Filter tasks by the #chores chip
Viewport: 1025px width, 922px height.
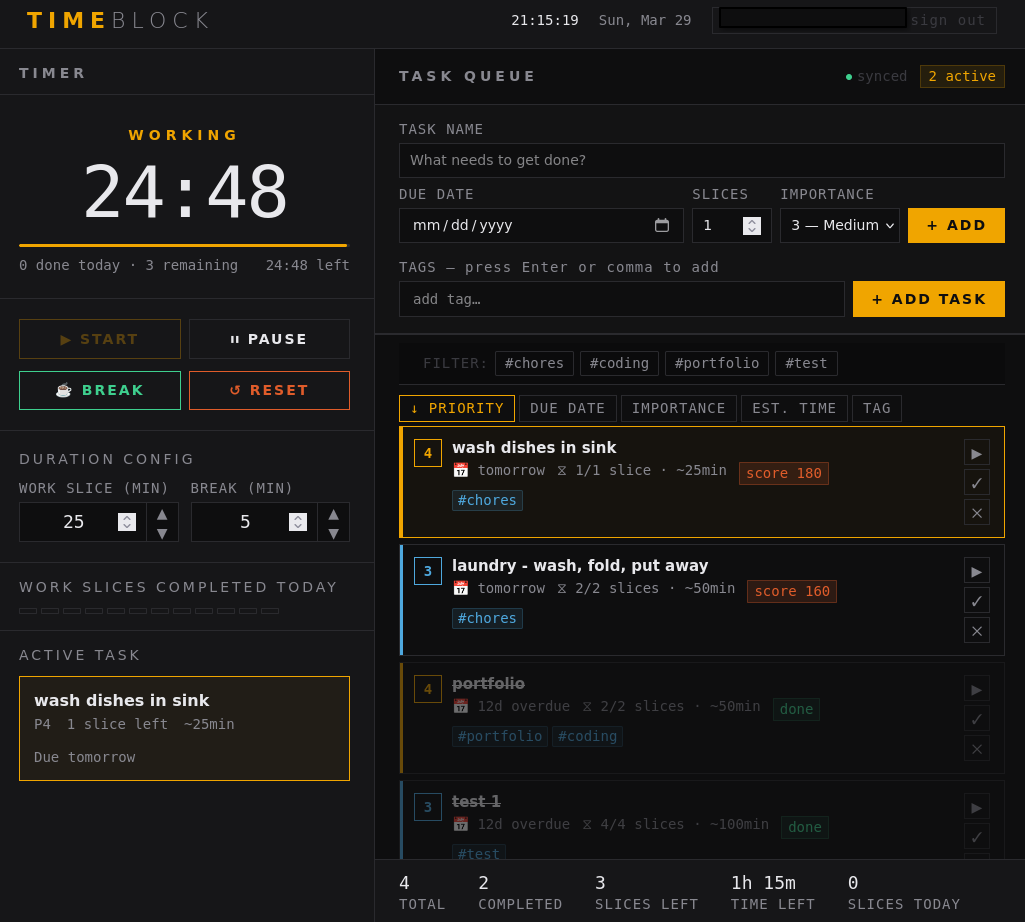click(x=534, y=363)
